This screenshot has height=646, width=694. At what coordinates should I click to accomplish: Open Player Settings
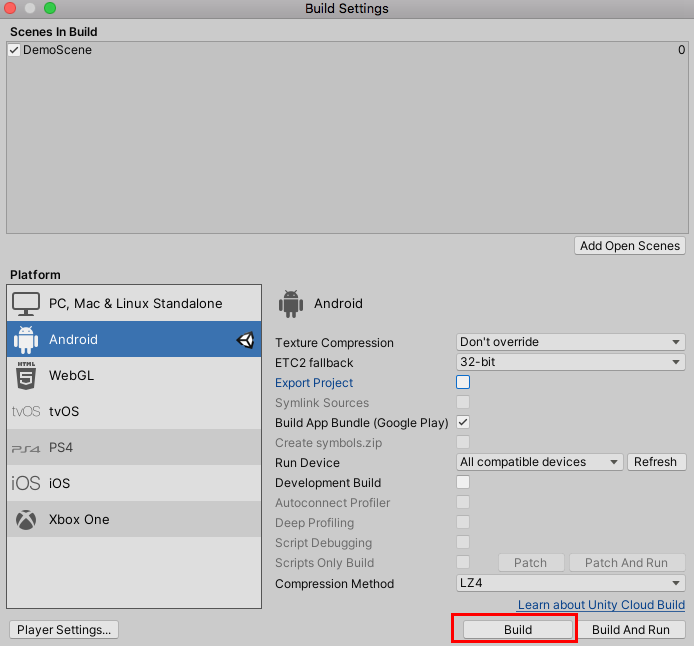tap(65, 630)
